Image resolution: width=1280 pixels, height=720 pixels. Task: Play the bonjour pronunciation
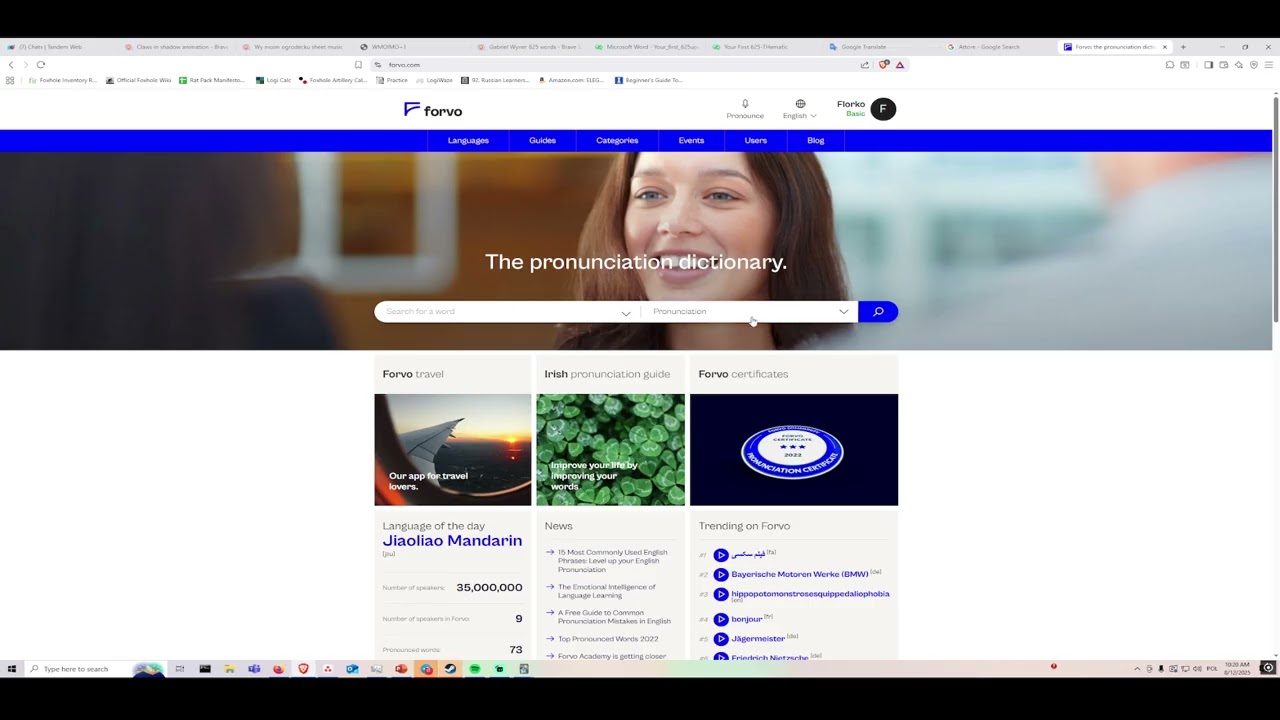[720, 619]
